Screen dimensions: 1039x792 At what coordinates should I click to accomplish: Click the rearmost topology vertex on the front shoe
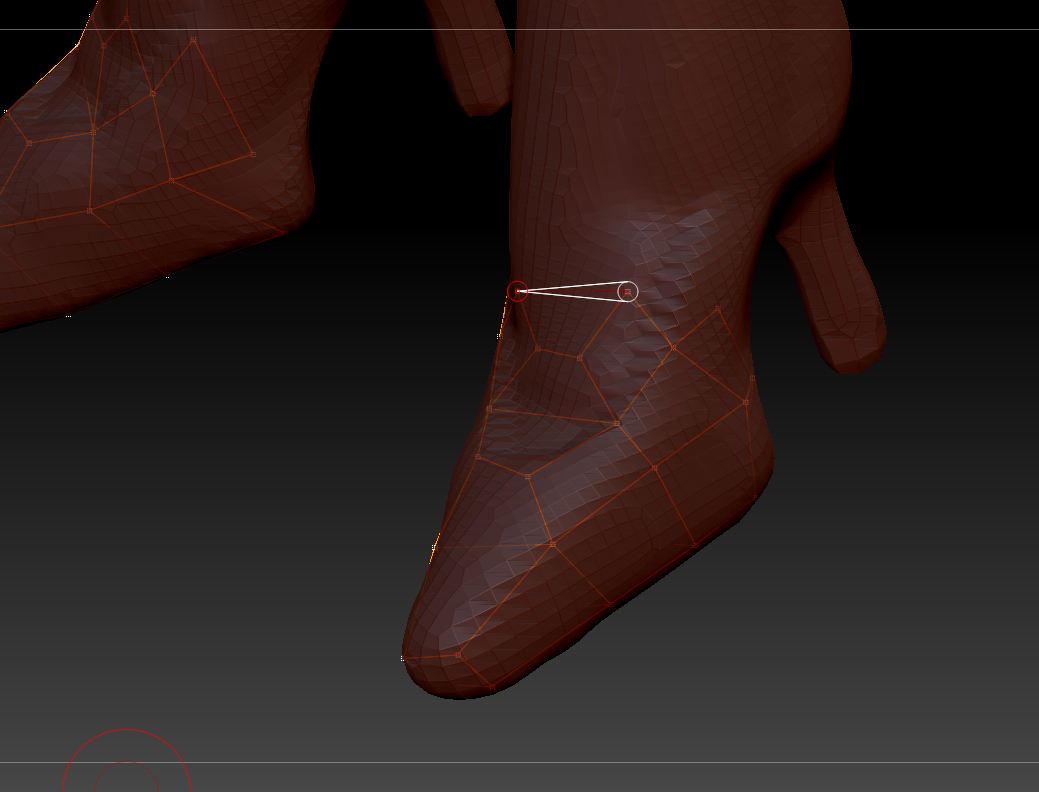(x=753, y=378)
